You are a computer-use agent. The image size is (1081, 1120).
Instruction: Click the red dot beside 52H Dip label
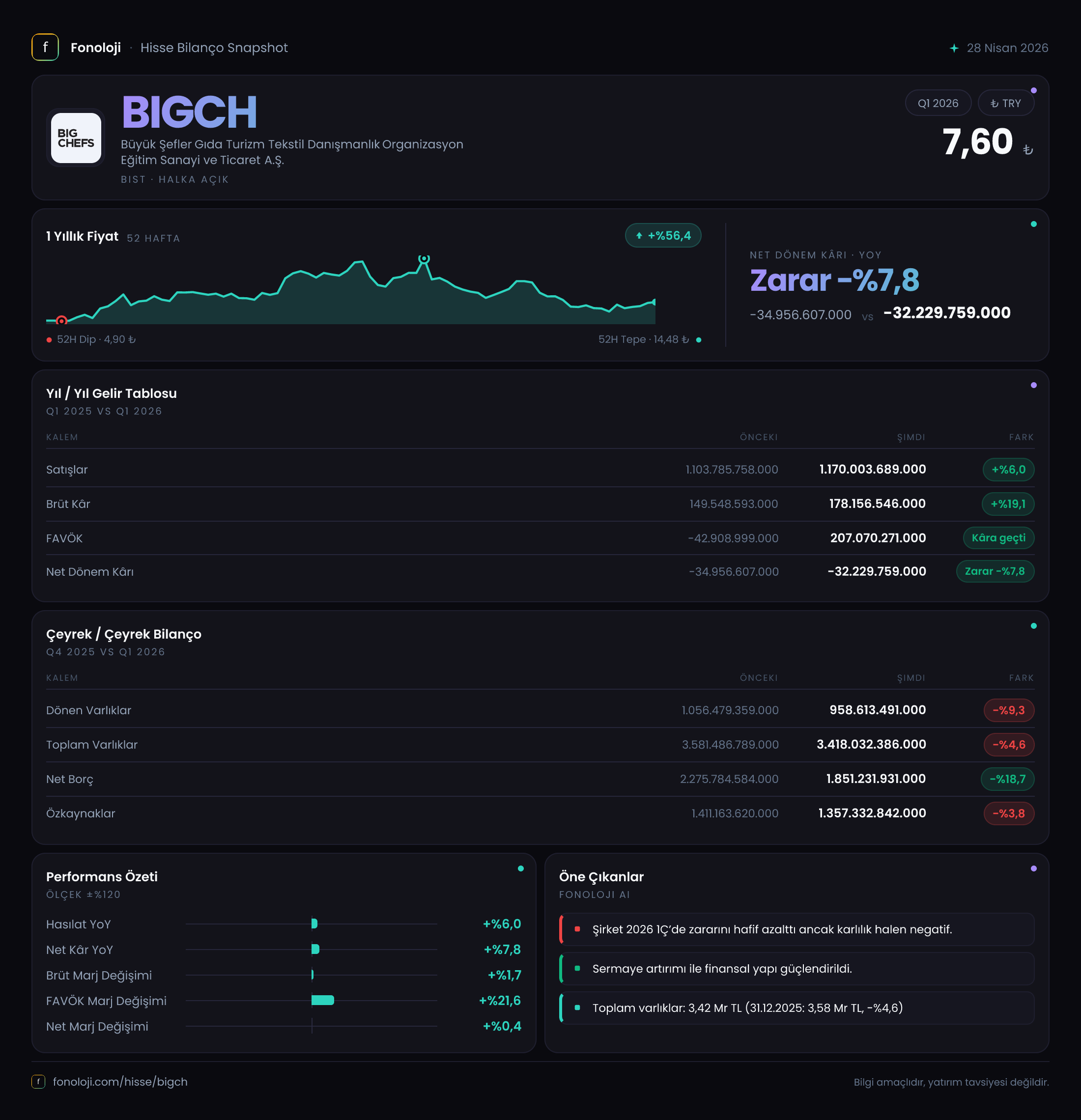[x=49, y=340]
